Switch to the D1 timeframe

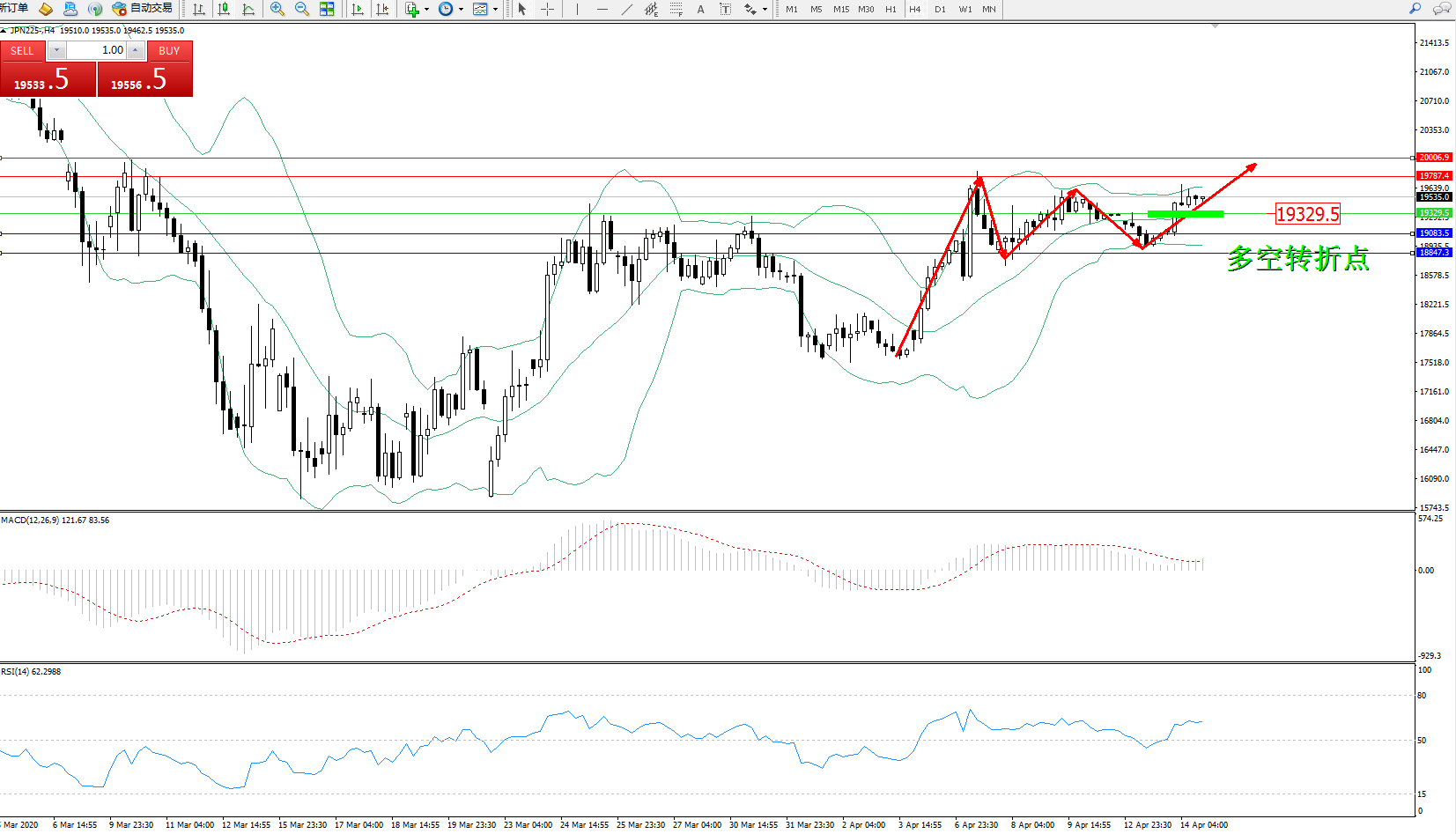[940, 9]
